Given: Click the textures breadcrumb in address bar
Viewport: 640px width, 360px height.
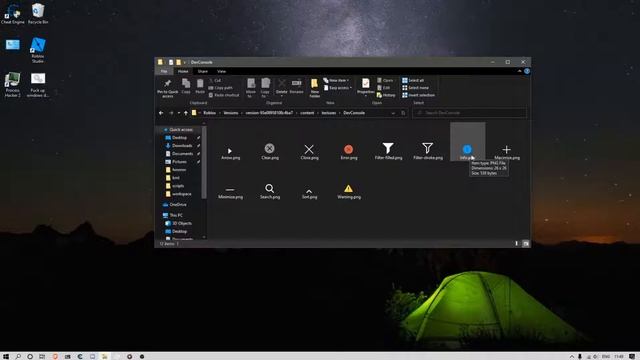Looking at the screenshot, I should pos(329,113).
